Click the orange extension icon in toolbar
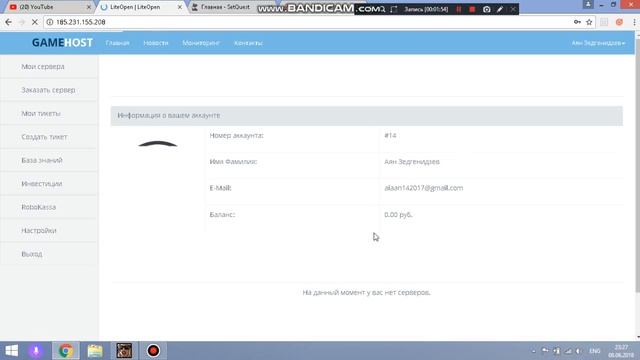Viewport: 640px width, 360px height. click(x=619, y=22)
